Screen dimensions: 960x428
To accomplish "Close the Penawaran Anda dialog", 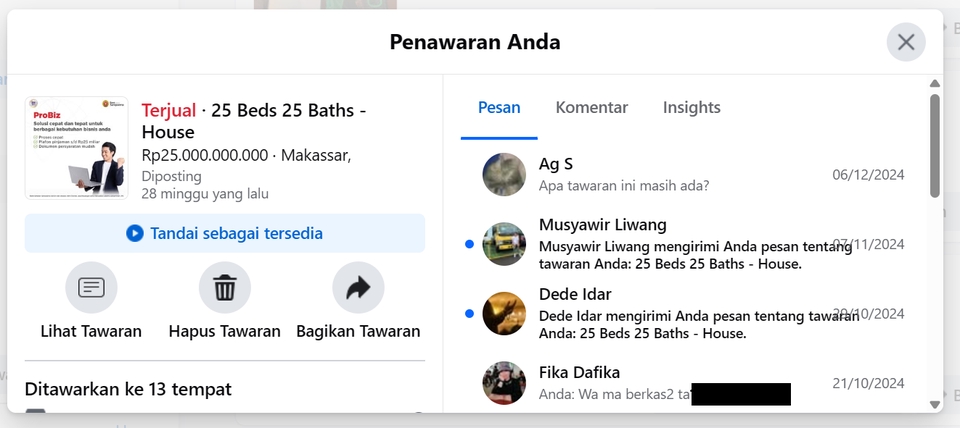I will 906,42.
